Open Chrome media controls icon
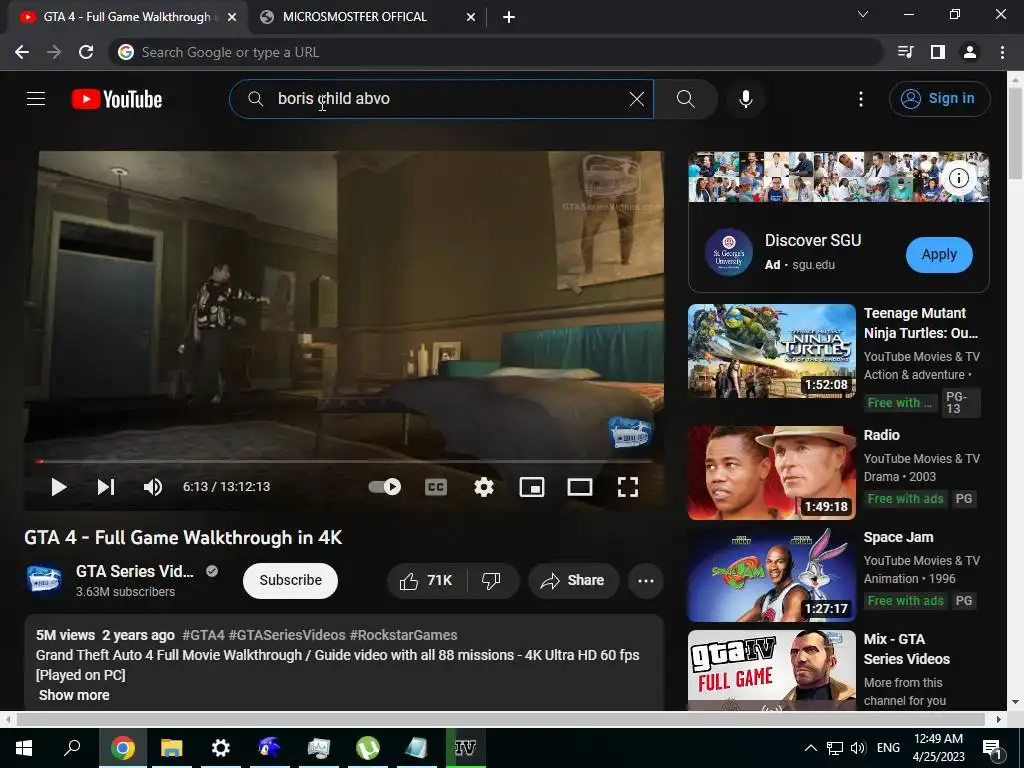The height and width of the screenshot is (768, 1024). (906, 52)
